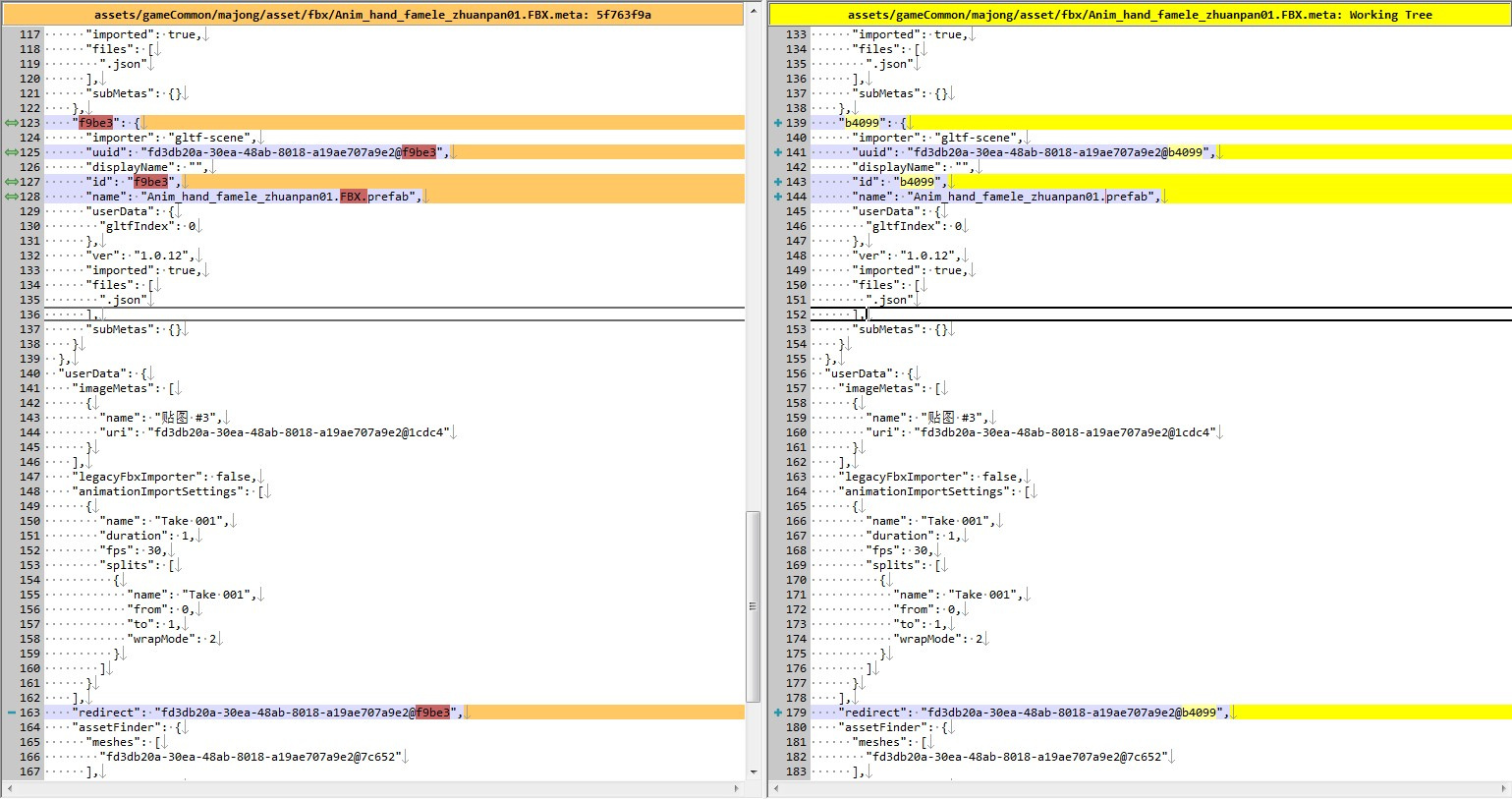Click the left pane vertical scrollbar up arrow
Viewport: 1512px width, 799px height.
point(754,12)
